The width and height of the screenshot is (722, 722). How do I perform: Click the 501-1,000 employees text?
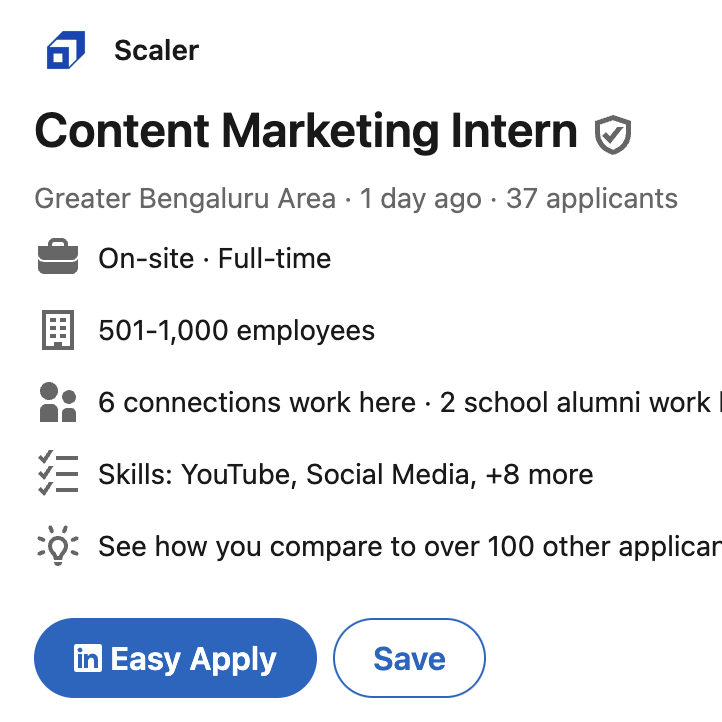tap(237, 330)
